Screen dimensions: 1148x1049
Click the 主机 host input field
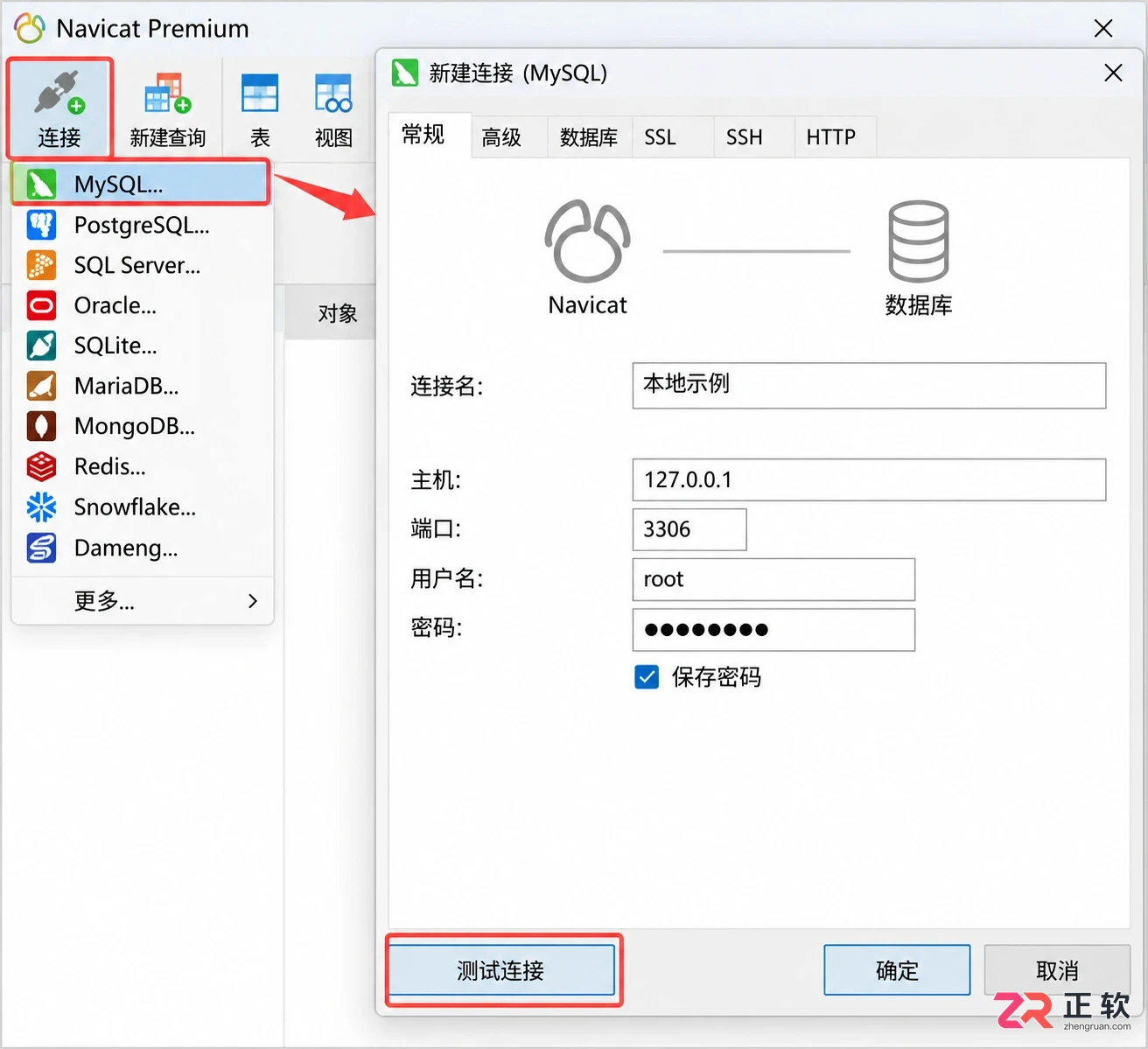(869, 479)
